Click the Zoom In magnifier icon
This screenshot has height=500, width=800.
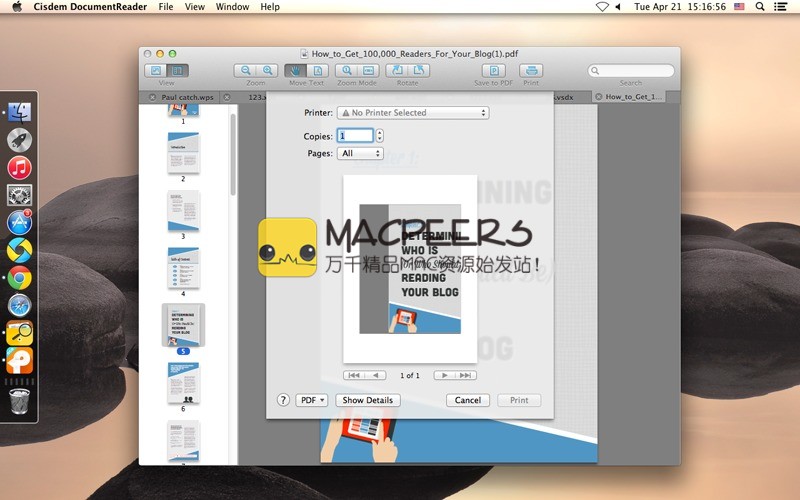268,71
